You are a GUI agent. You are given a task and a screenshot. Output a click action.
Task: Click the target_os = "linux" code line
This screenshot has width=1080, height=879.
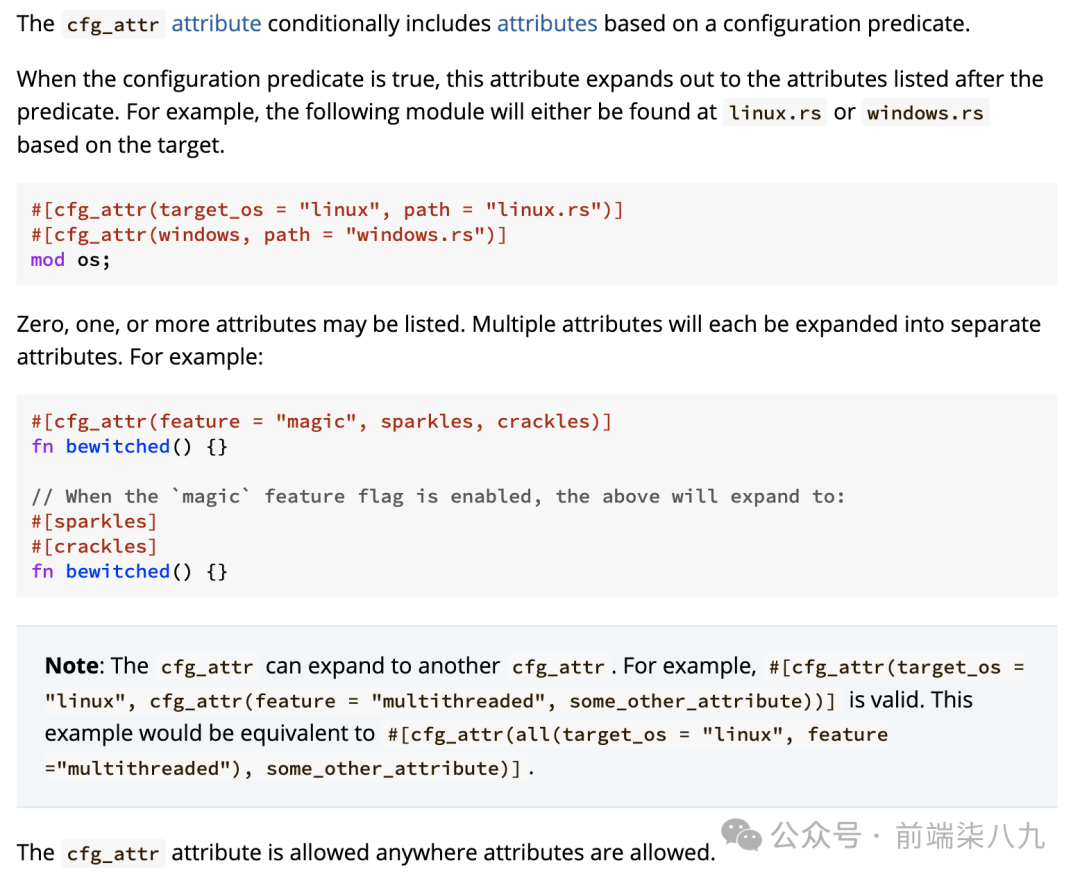327,210
